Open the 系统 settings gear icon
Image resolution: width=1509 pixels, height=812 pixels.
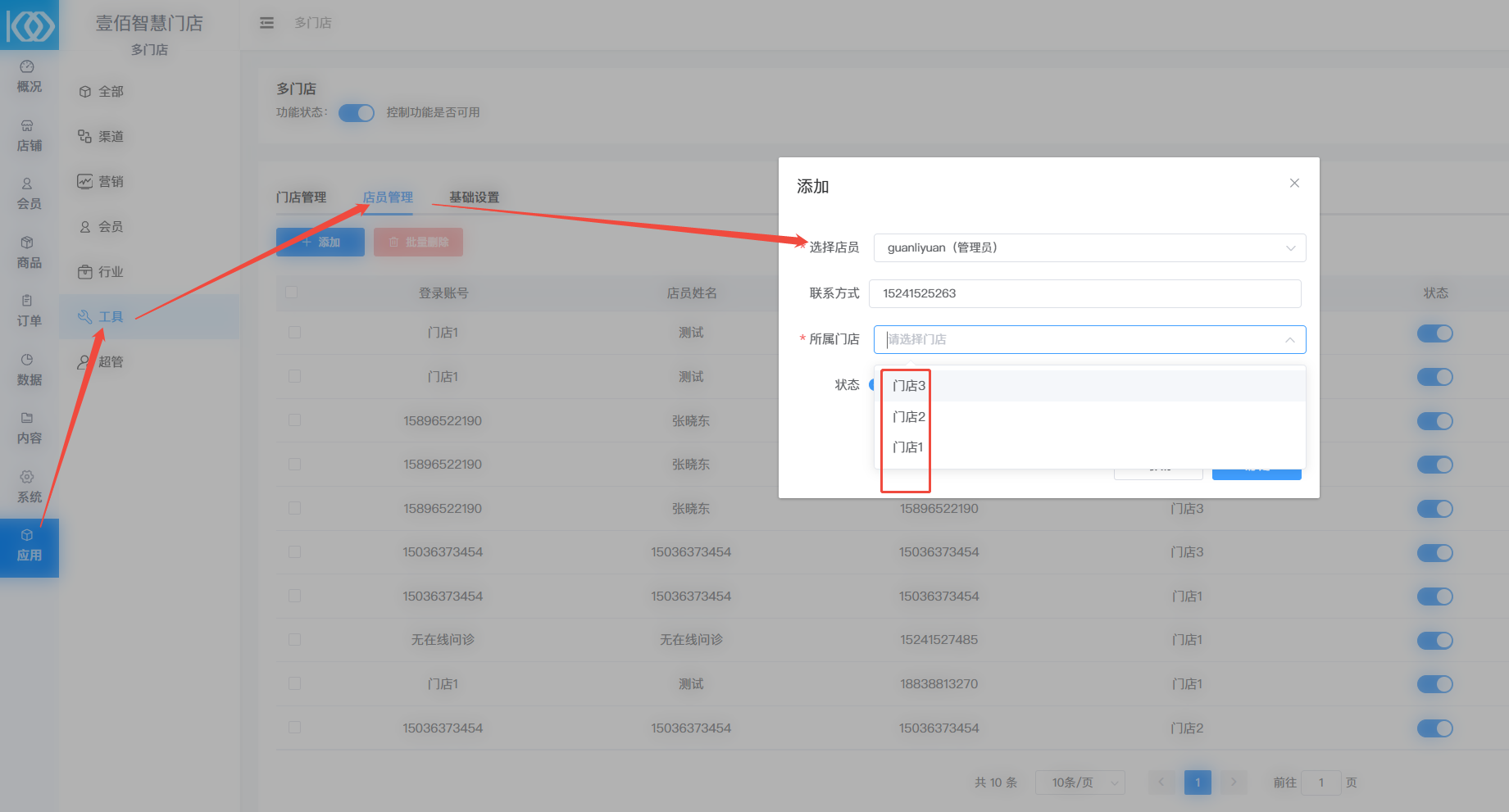point(27,477)
